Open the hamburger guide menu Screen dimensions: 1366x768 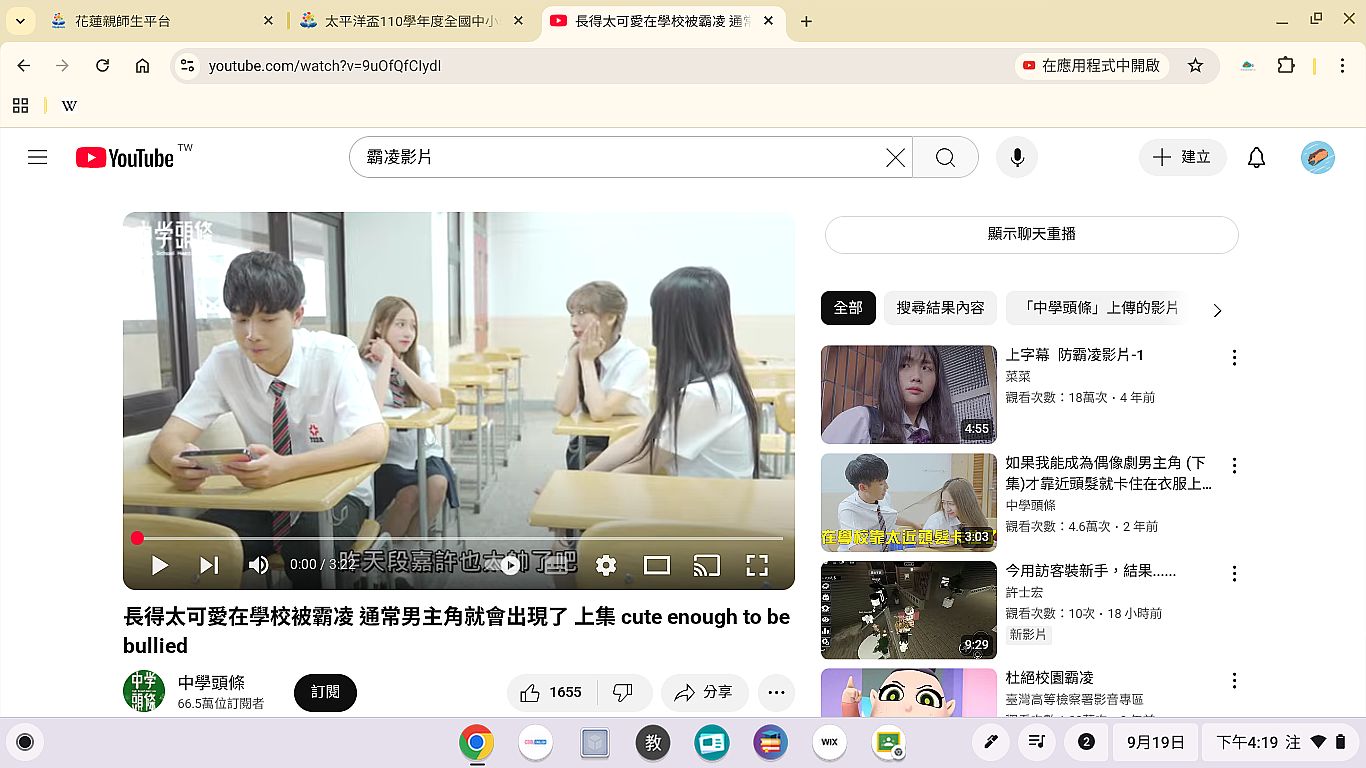click(38, 157)
